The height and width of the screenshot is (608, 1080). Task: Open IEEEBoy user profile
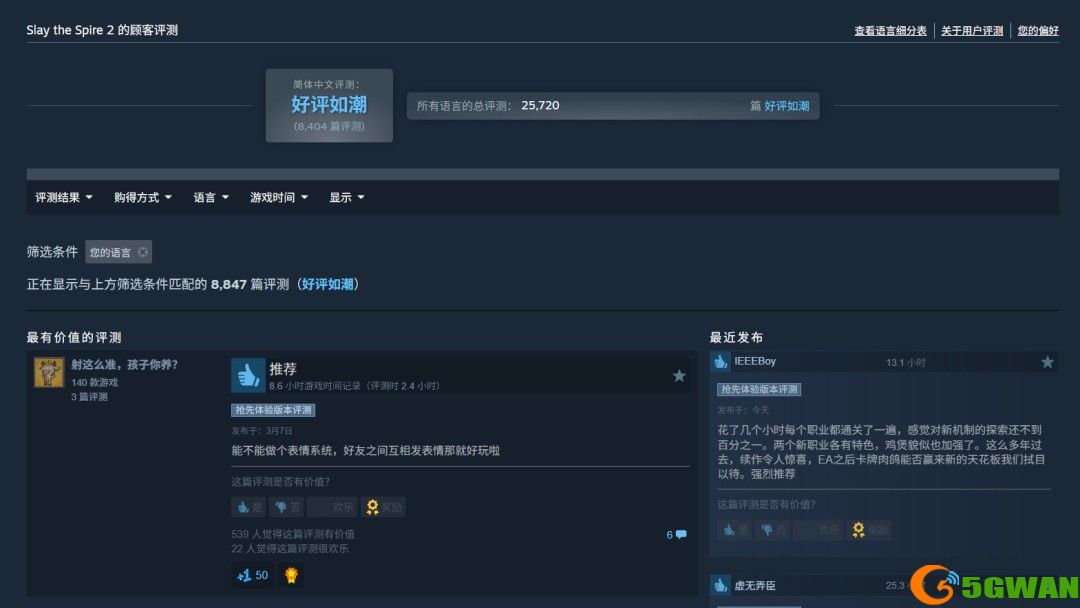(x=755, y=361)
